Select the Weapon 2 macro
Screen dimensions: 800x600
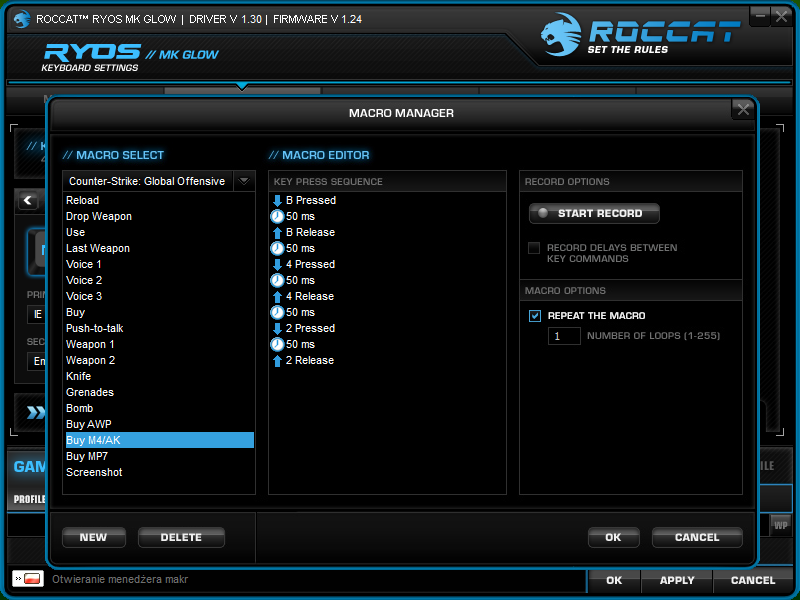point(159,360)
